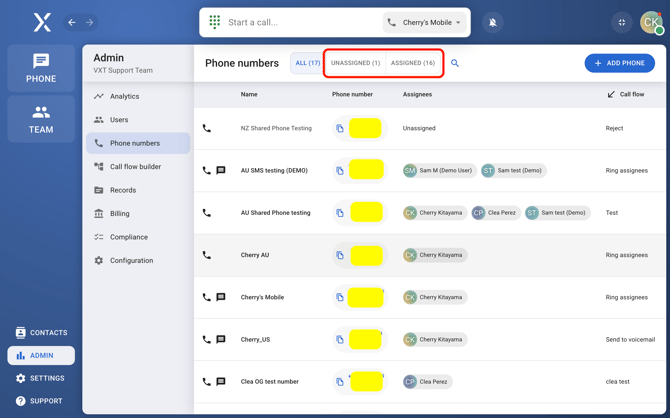Click the back navigation arrow
The height and width of the screenshot is (418, 670).
point(72,22)
